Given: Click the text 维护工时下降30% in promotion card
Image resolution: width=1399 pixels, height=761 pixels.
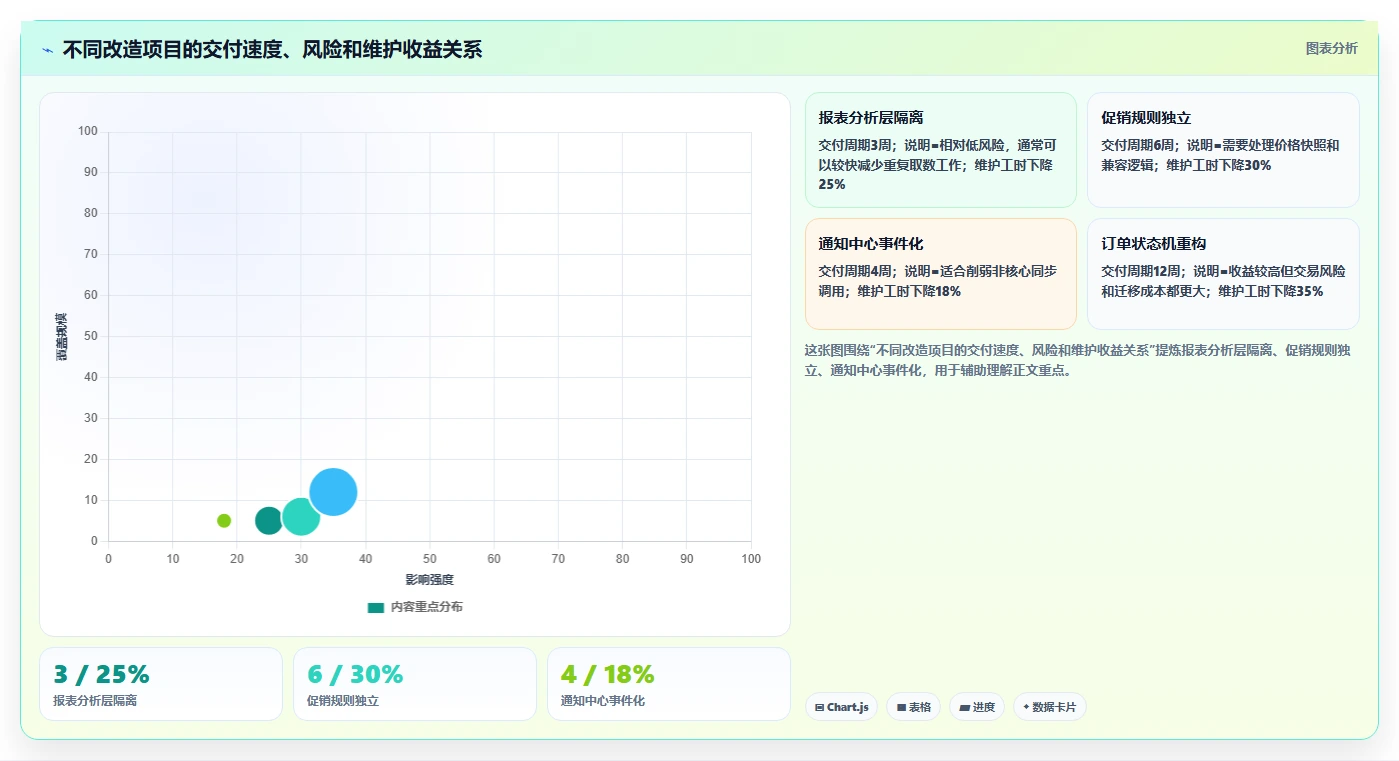Looking at the screenshot, I should coord(1219,165).
